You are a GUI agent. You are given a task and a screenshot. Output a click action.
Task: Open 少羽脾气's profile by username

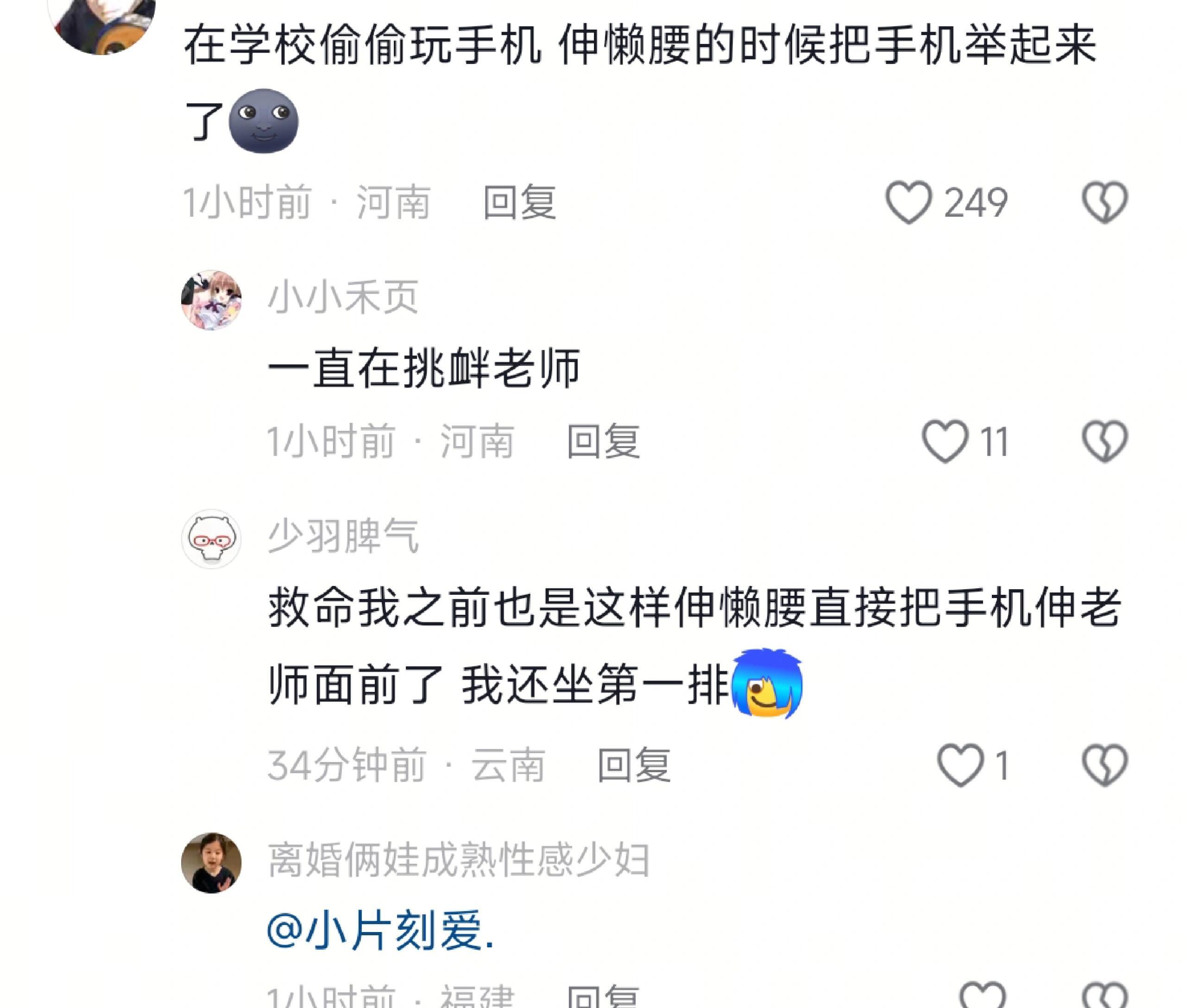(343, 535)
